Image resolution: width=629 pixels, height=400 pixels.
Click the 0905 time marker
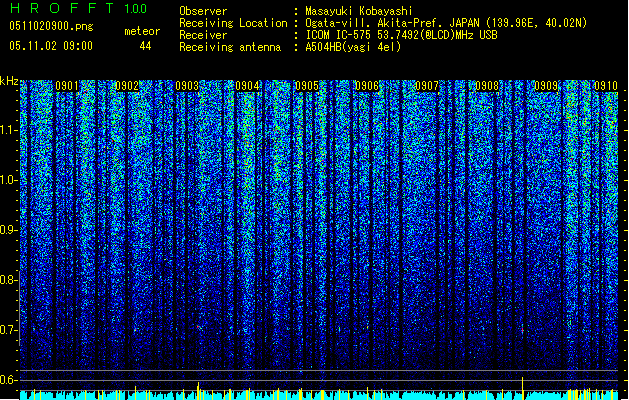click(307, 86)
